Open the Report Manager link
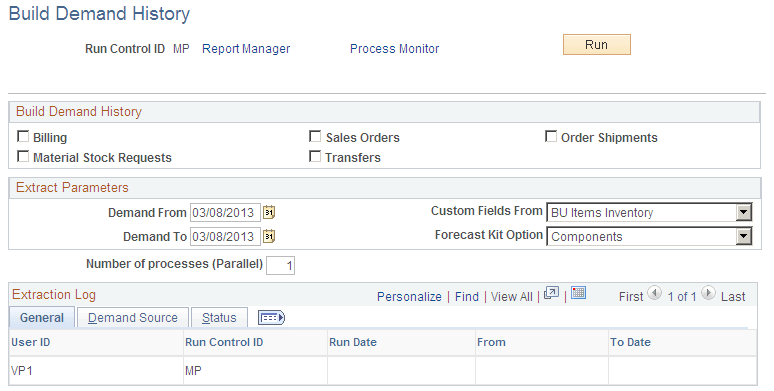Image resolution: width=774 pixels, height=391 pixels. tap(246, 49)
